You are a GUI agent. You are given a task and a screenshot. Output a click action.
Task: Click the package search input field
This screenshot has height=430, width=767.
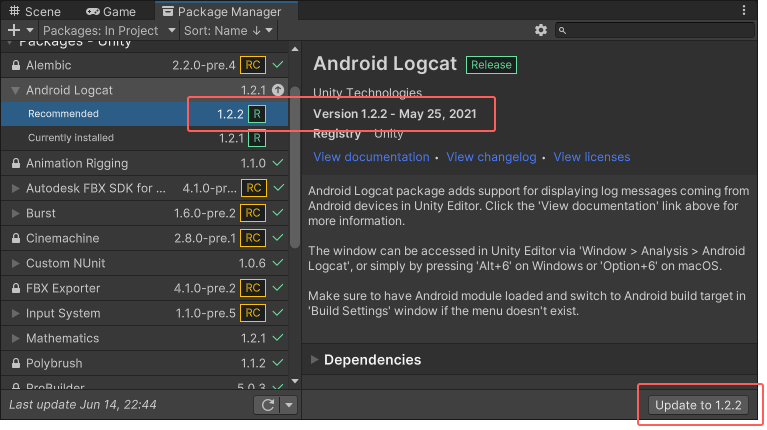point(660,30)
